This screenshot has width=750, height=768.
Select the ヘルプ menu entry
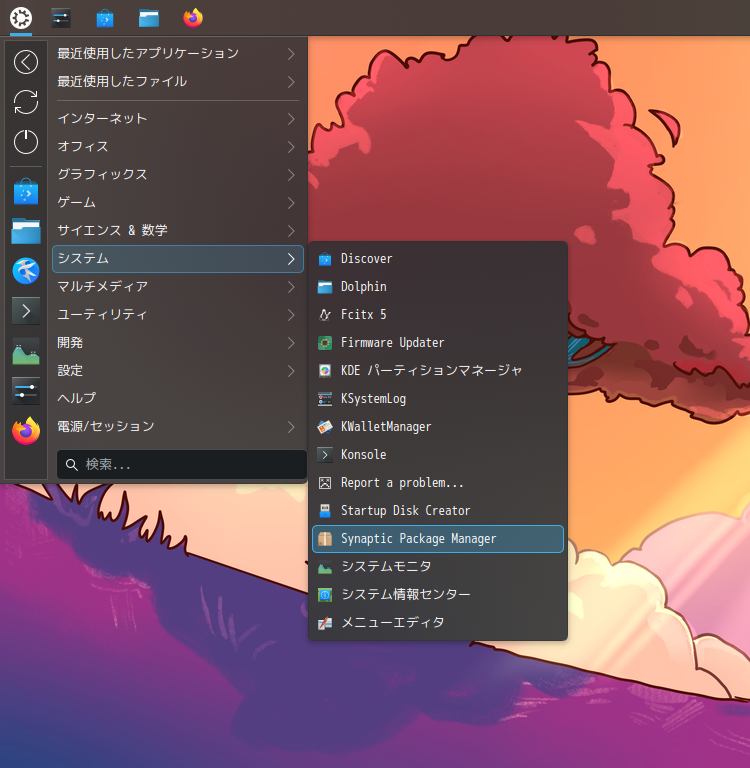(177, 398)
